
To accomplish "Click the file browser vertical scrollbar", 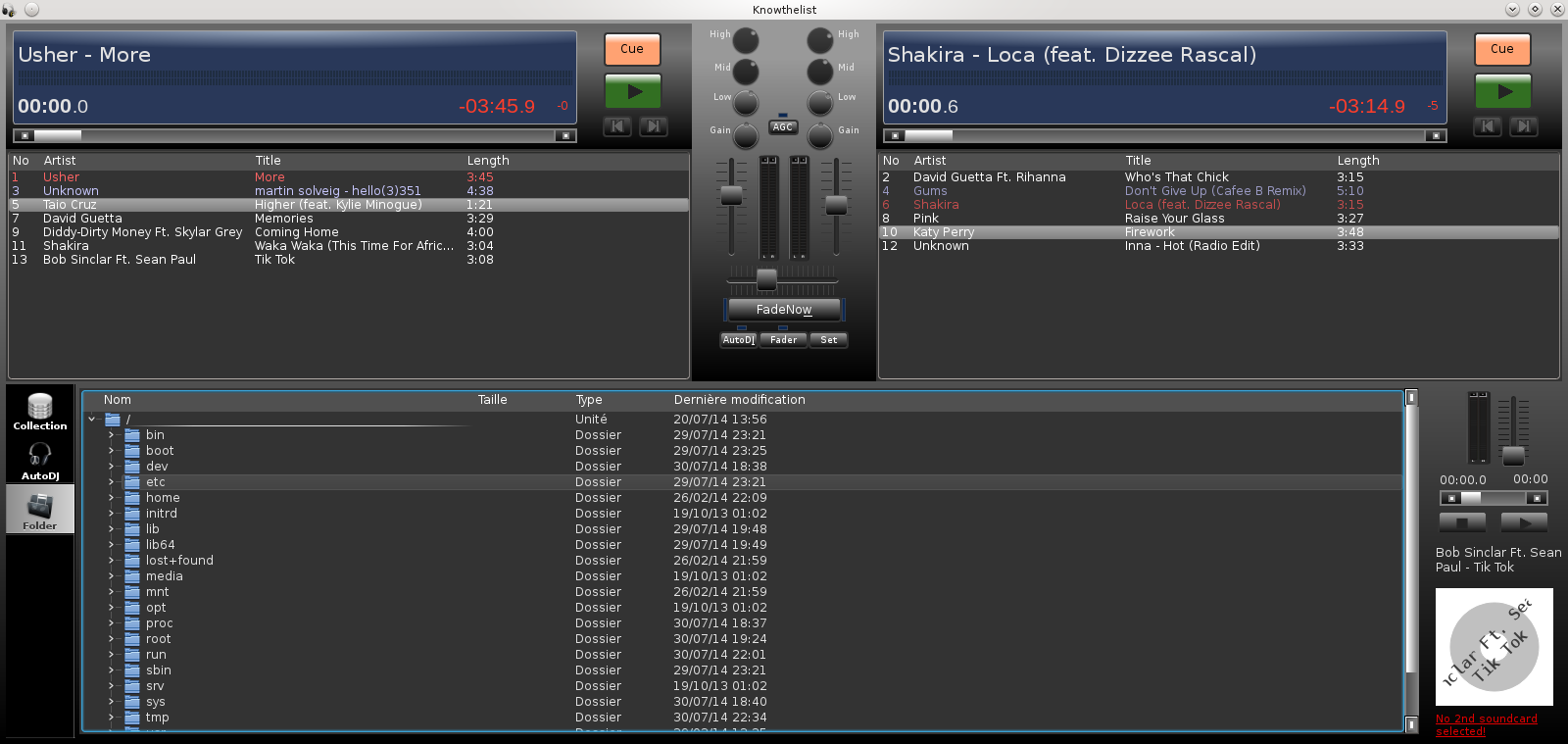I will [x=1411, y=561].
